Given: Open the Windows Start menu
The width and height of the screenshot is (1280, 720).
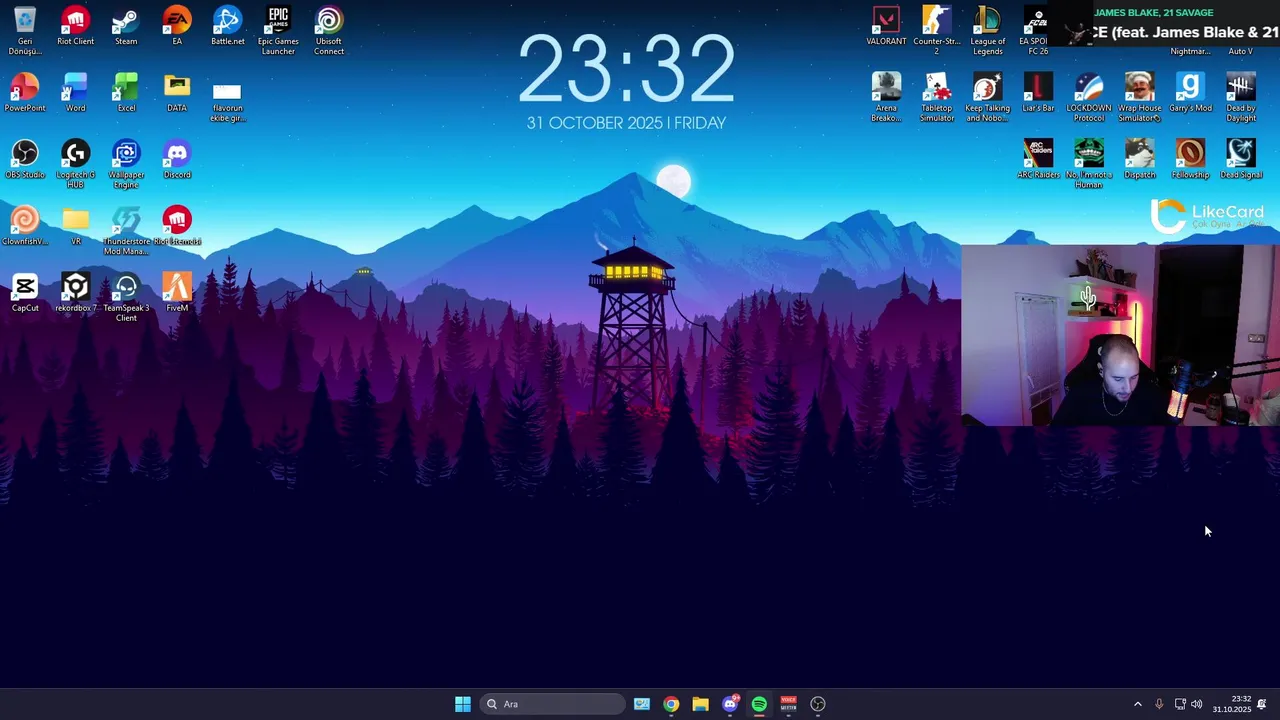Looking at the screenshot, I should (x=463, y=704).
